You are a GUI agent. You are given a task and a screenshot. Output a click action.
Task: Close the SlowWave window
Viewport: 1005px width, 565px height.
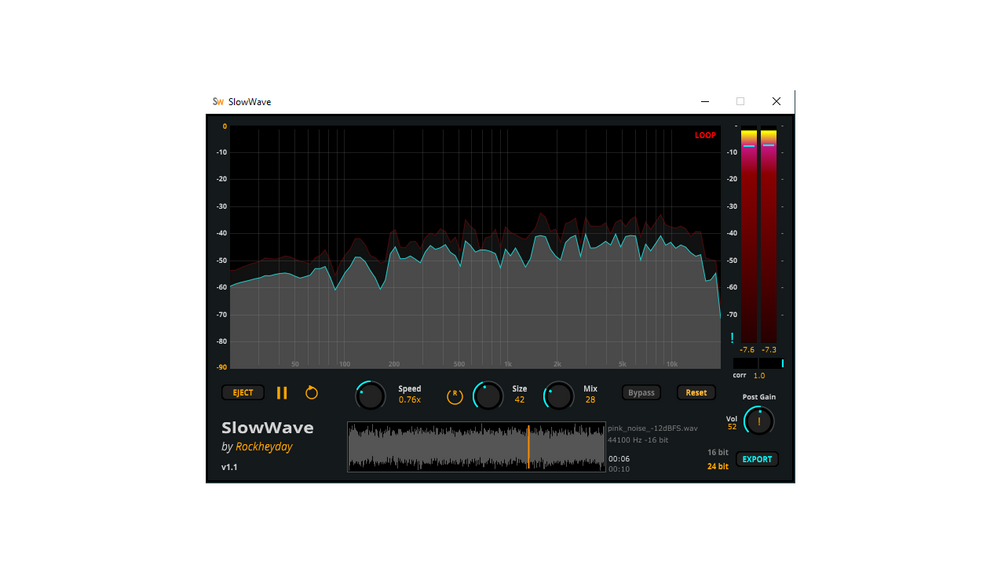[x=776, y=101]
